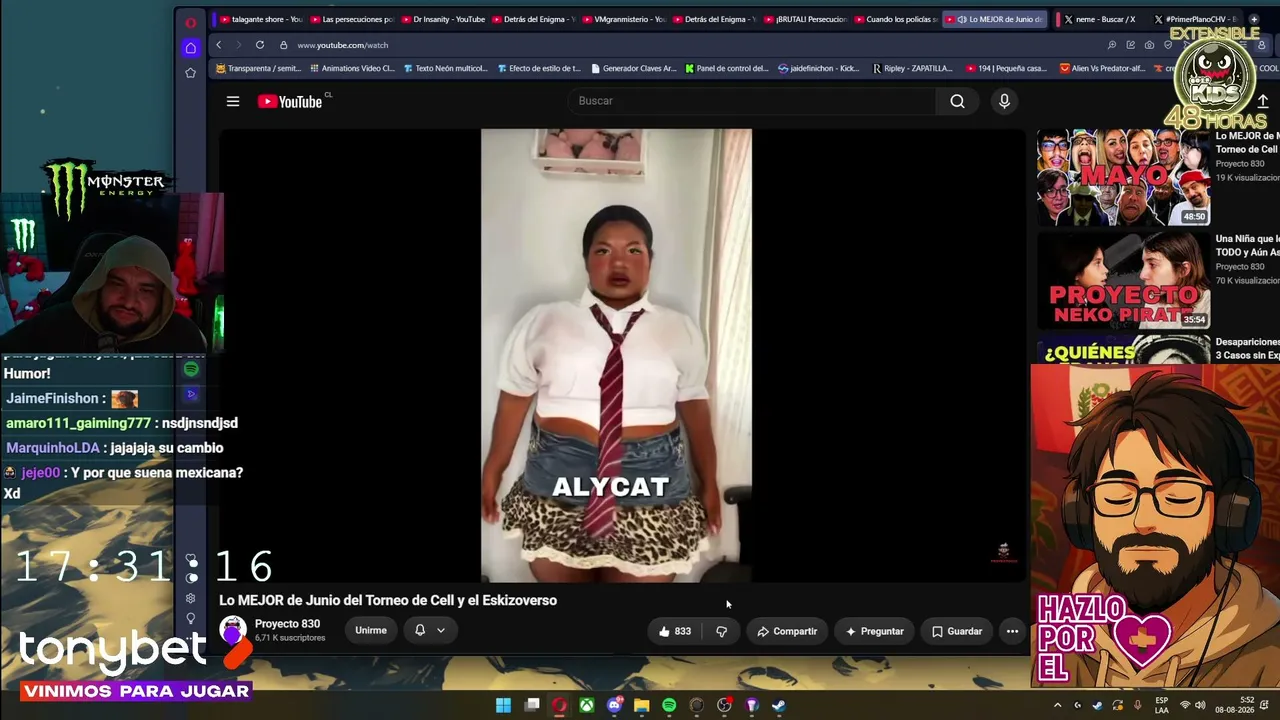The height and width of the screenshot is (720, 1280).
Task: Open the MAYO recommended video thumbnail
Action: [1123, 177]
